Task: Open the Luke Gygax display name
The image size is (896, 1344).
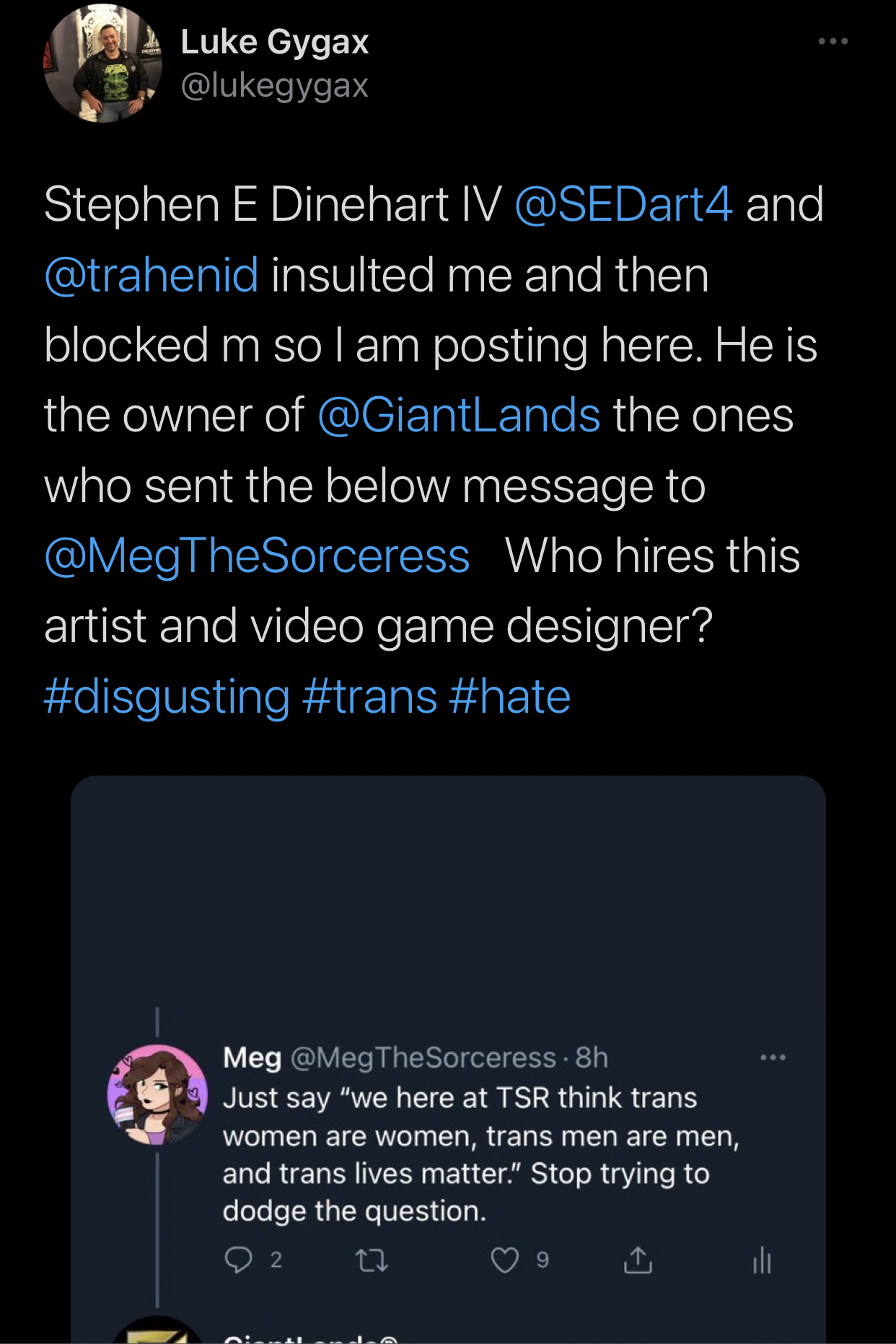Action: (x=275, y=42)
